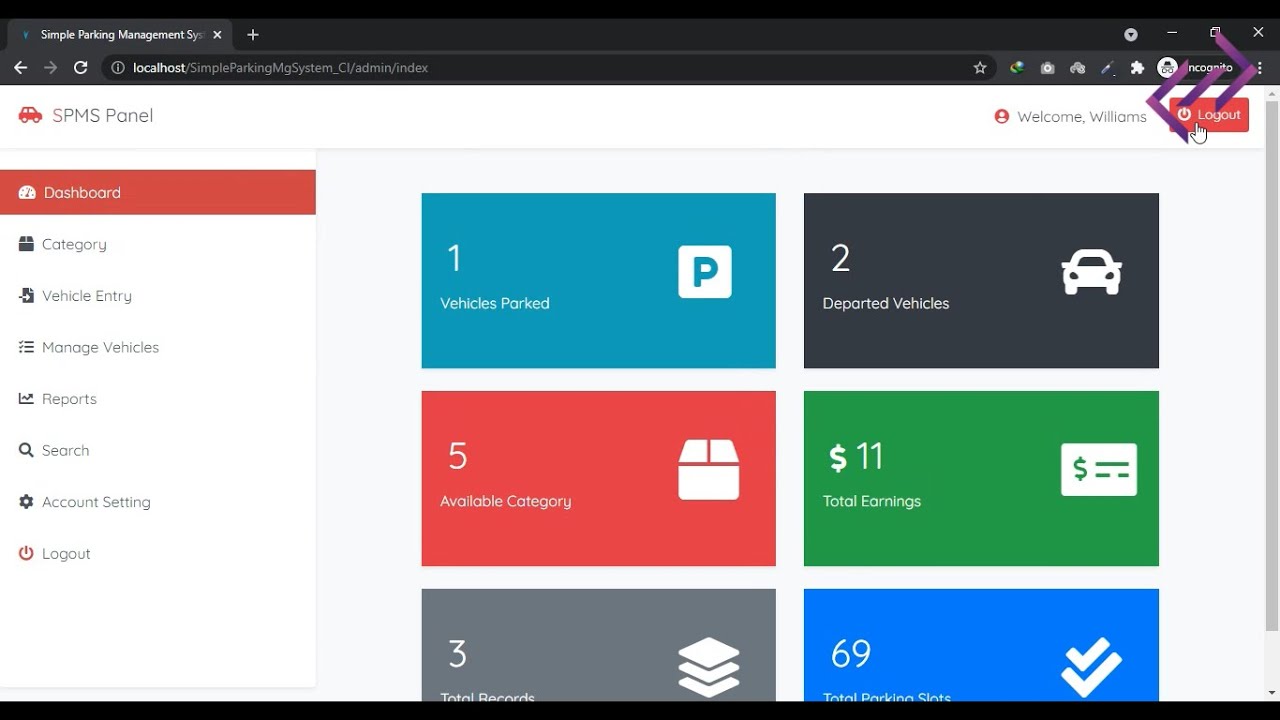1280x720 pixels.
Task: Open the Dashboard sidebar item
Action: click(x=158, y=192)
